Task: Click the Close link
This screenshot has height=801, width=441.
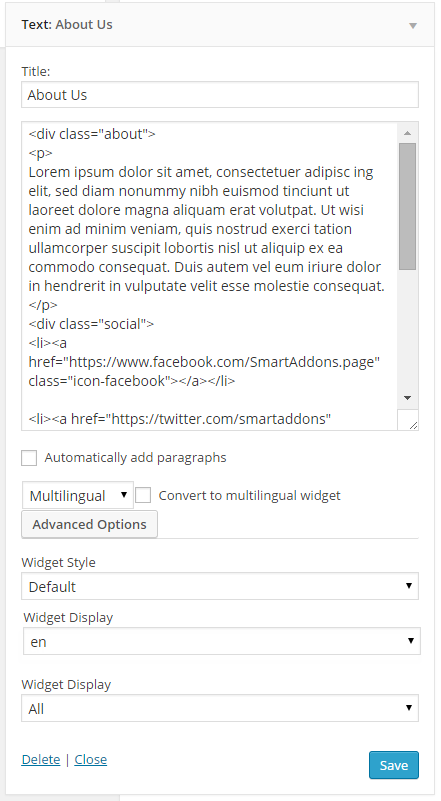Action: (90, 760)
